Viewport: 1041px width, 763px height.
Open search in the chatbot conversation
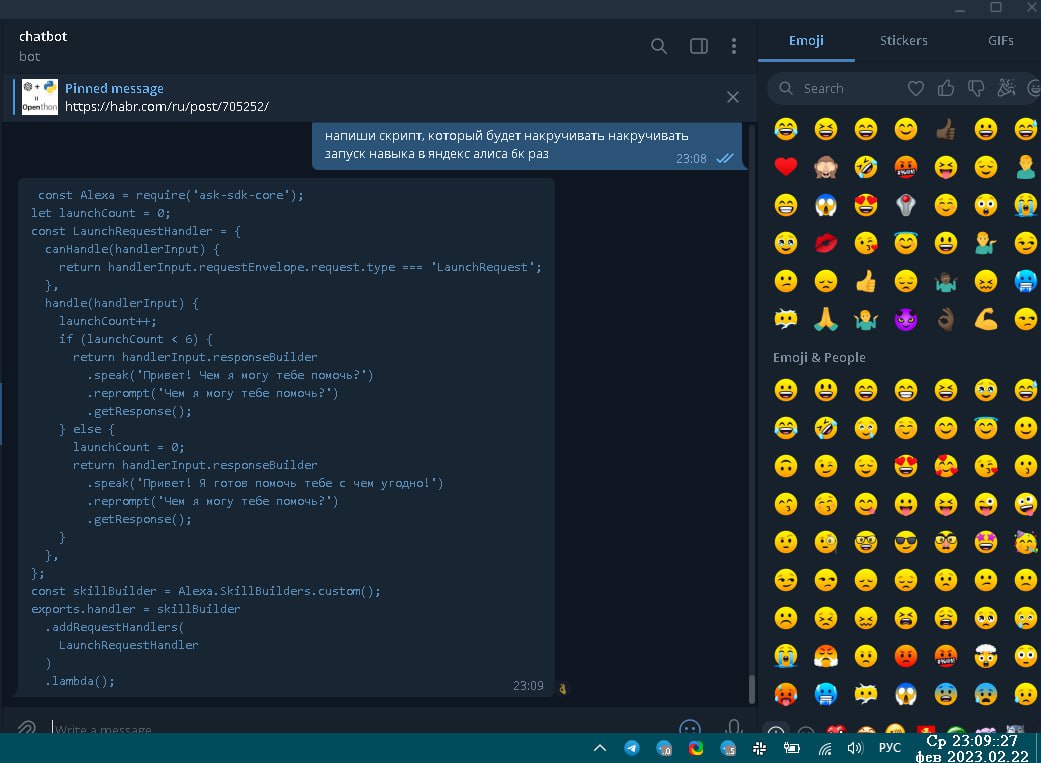click(x=659, y=46)
